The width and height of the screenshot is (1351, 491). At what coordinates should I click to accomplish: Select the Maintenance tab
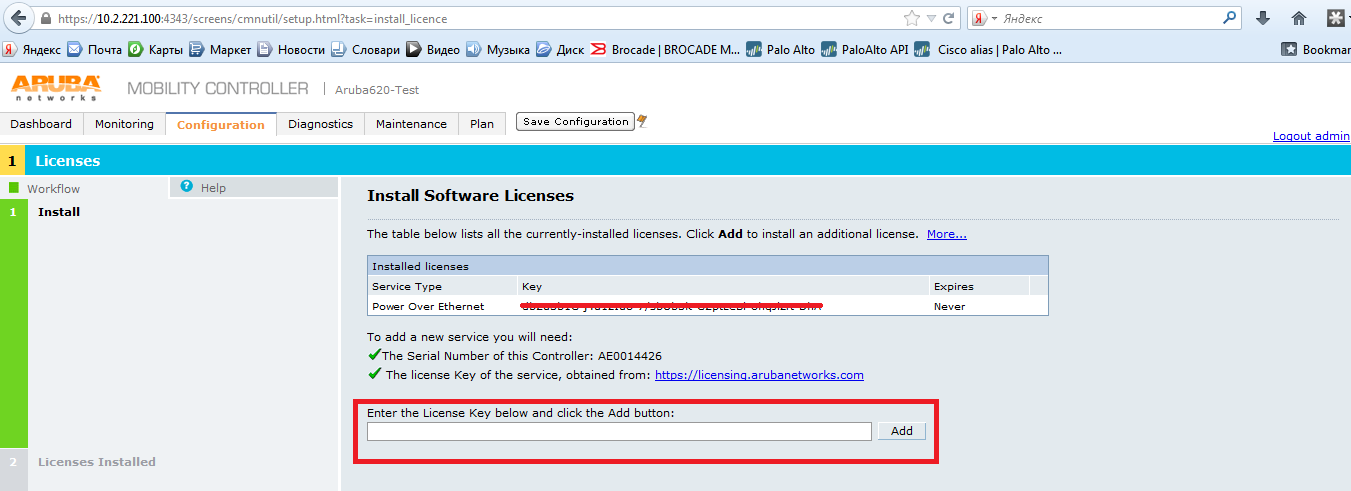click(411, 124)
